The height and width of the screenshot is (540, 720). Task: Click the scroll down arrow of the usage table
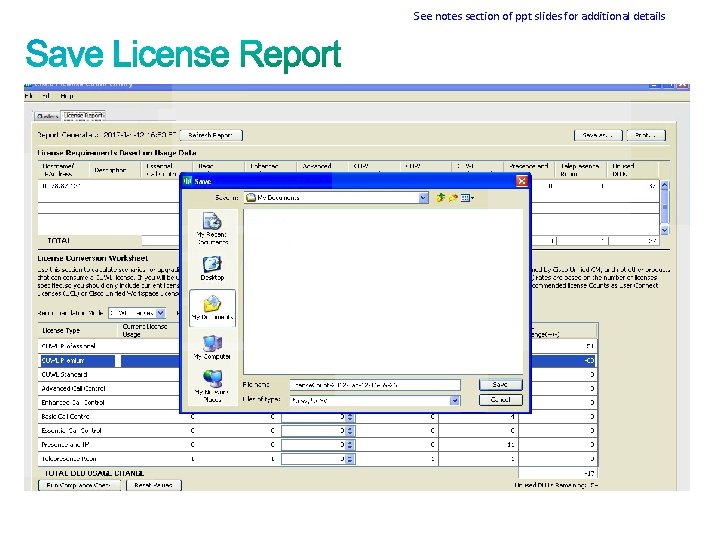(664, 230)
